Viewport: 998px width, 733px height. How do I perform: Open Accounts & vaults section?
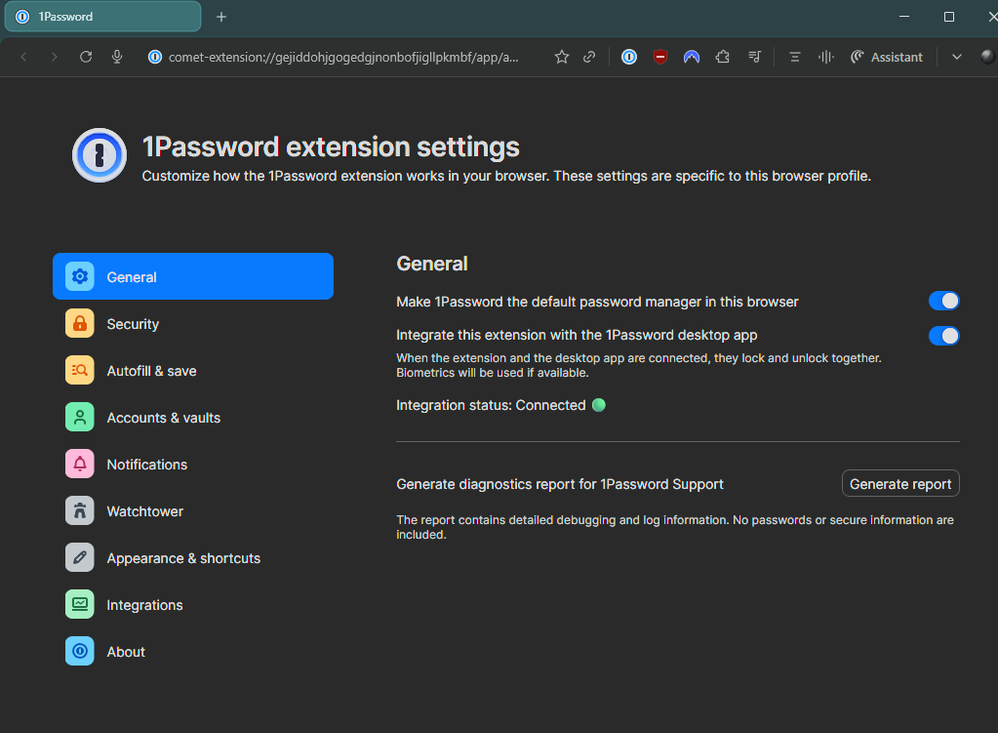163,418
